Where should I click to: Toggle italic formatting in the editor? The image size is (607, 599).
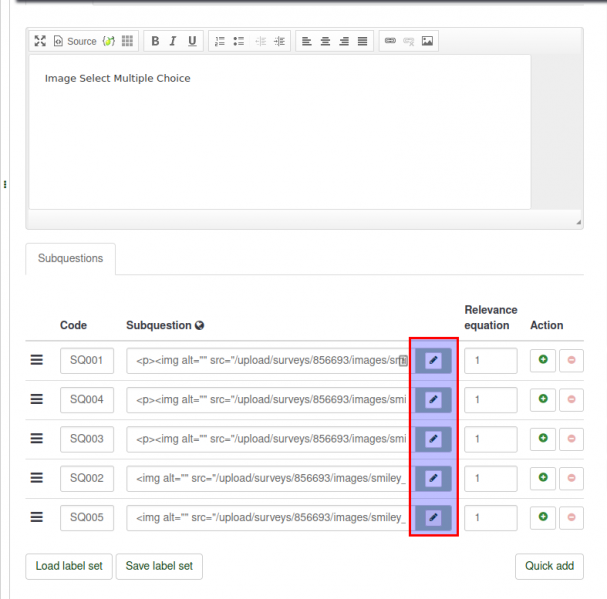point(173,41)
